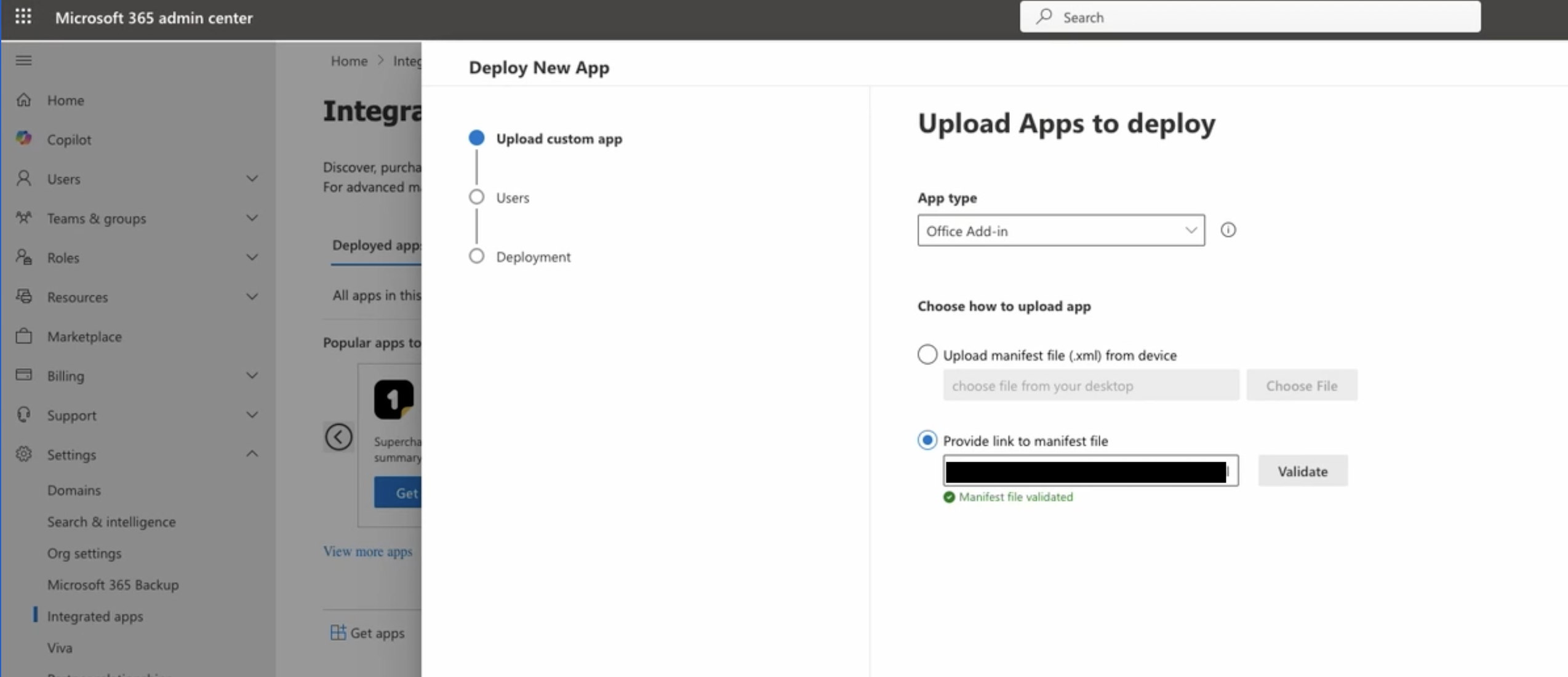The height and width of the screenshot is (677, 1568).
Task: Open Integrated apps in Settings menu
Action: [x=95, y=616]
